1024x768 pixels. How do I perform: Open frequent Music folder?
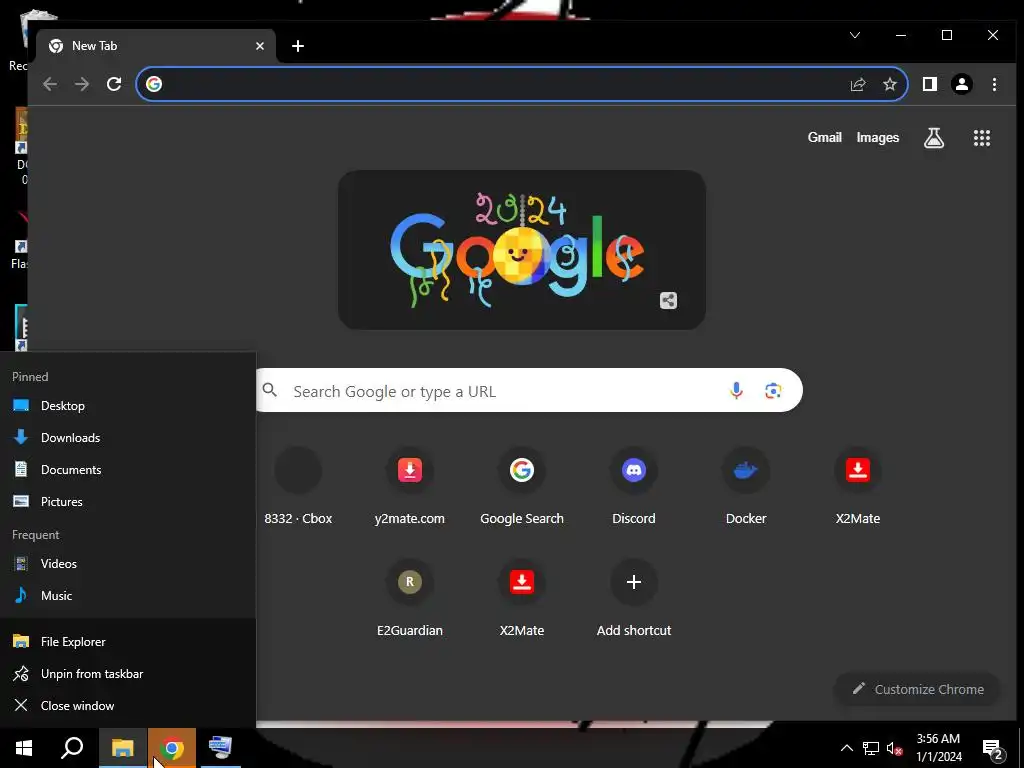click(x=128, y=596)
